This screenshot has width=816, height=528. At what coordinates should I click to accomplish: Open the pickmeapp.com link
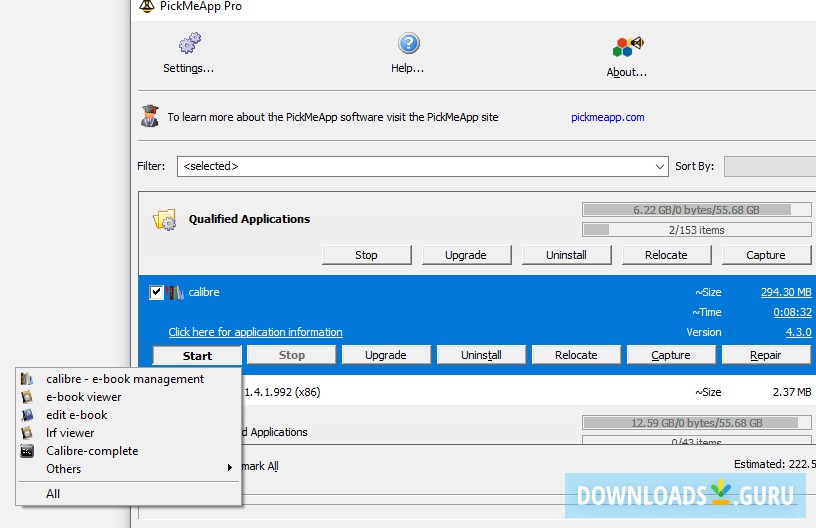tap(607, 118)
